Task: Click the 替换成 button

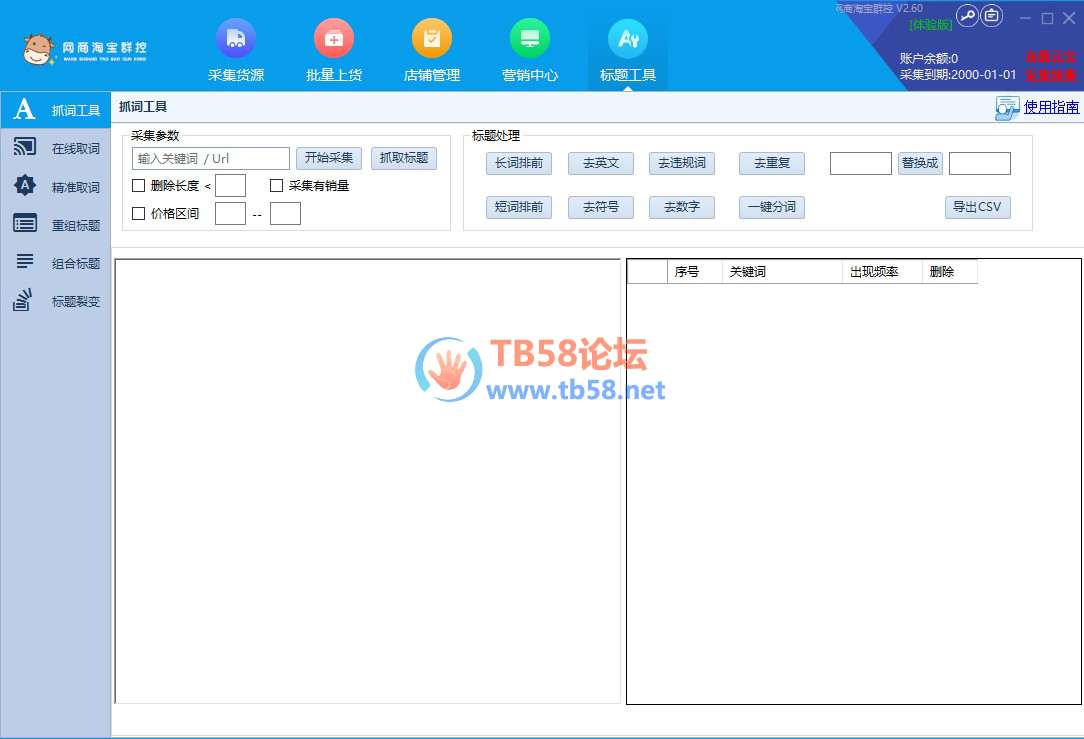Action: (920, 163)
